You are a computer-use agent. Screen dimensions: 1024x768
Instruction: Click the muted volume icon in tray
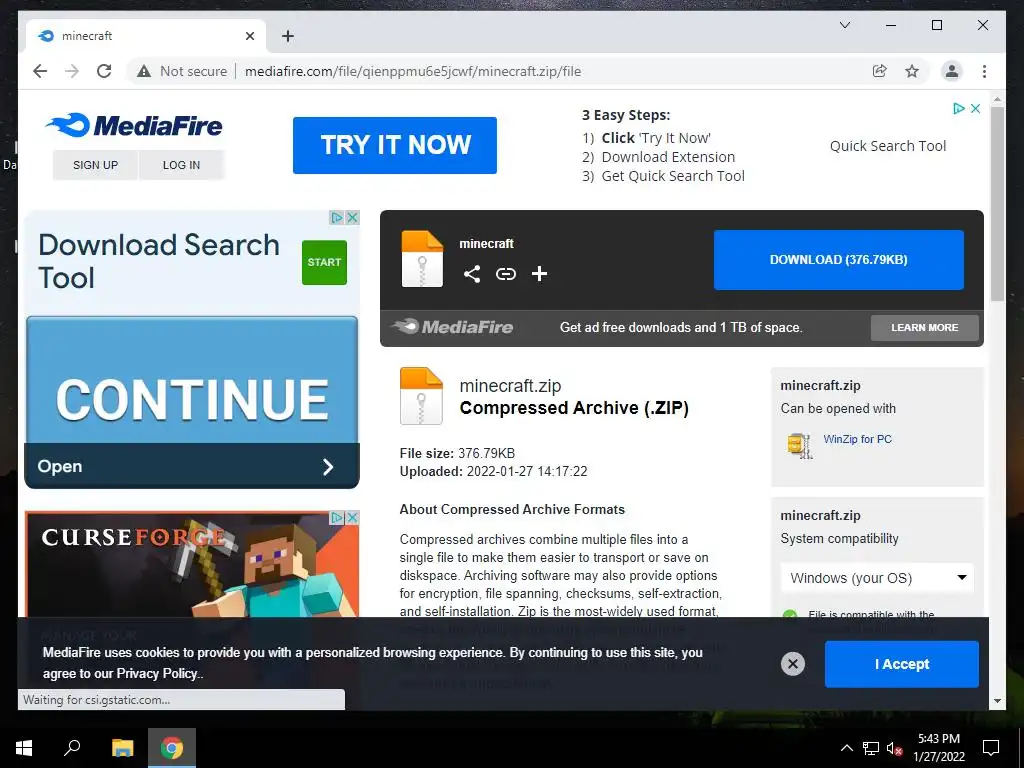point(895,748)
